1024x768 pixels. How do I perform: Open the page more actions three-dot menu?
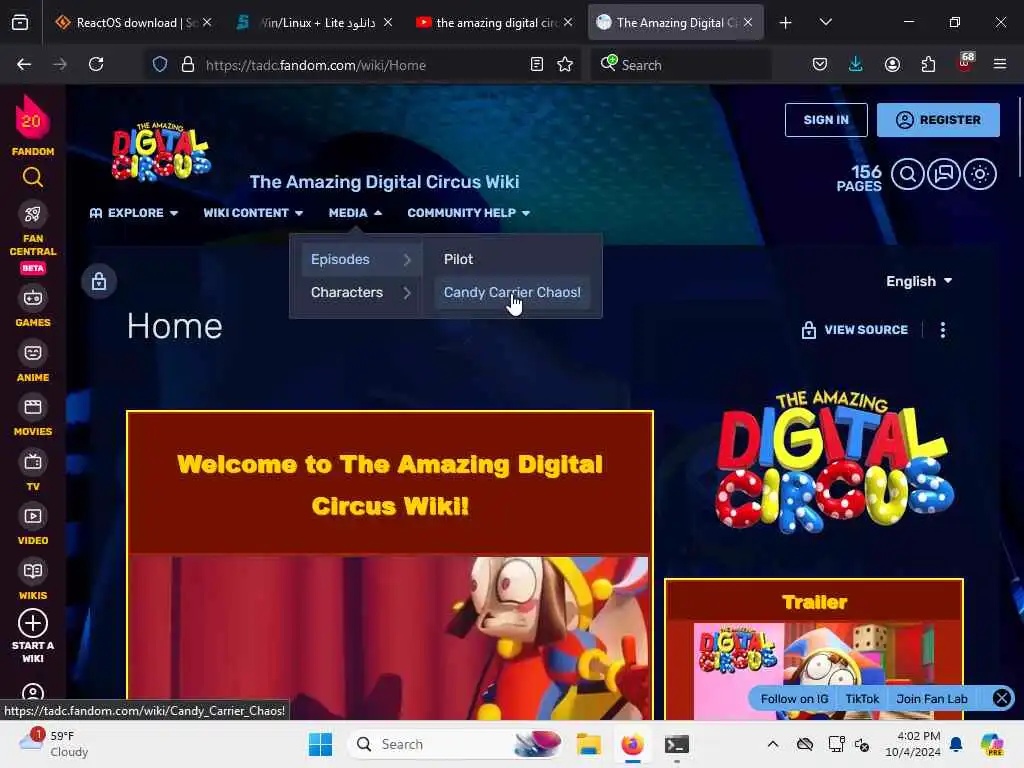pos(942,330)
